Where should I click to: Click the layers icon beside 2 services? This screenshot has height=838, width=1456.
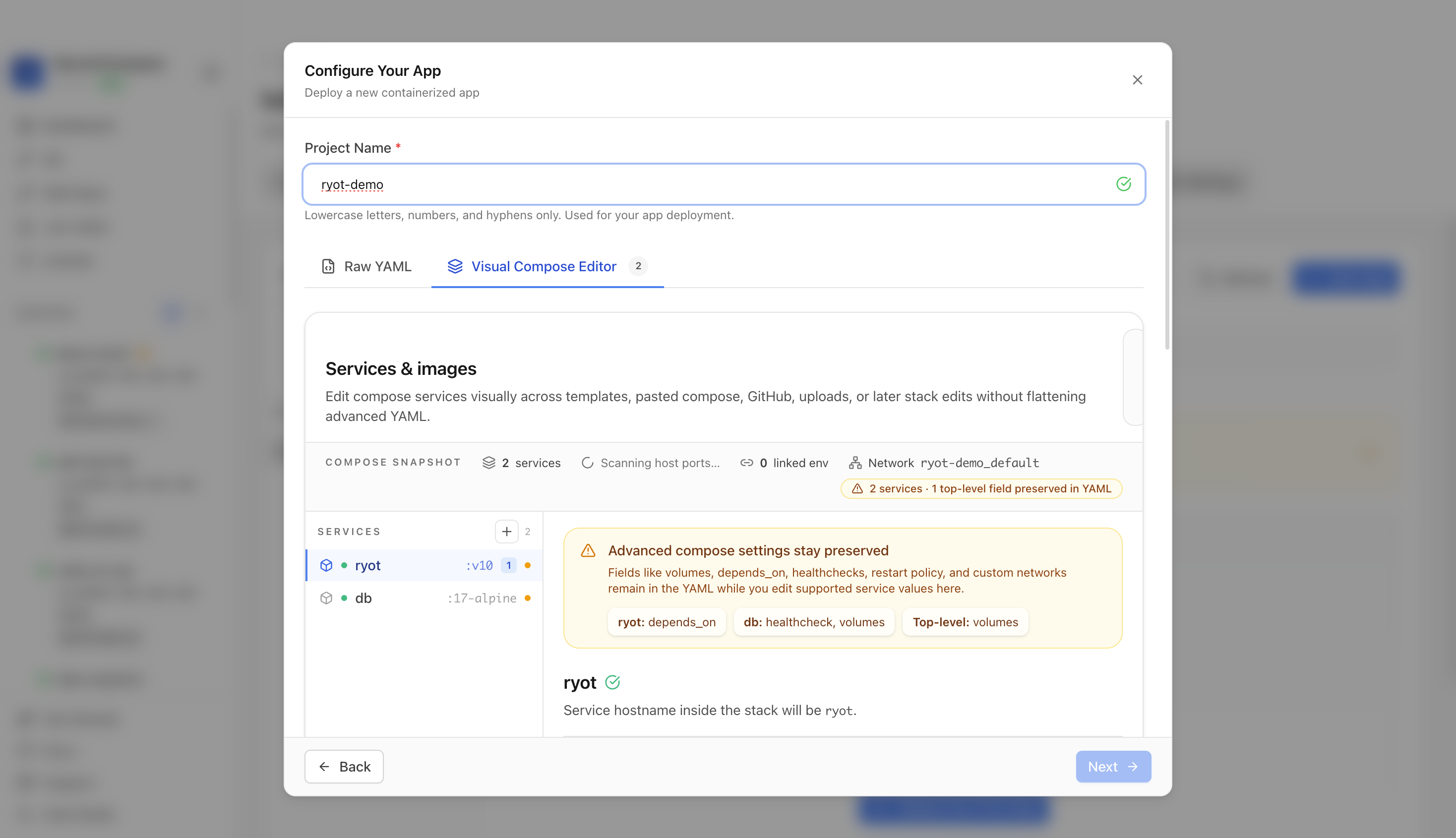point(488,463)
